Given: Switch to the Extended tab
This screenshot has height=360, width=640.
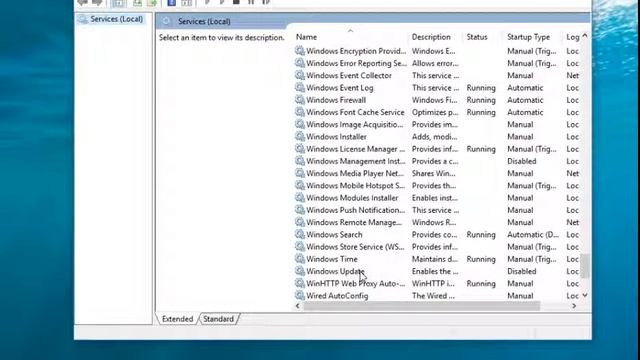Looking at the screenshot, I should 178,319.
